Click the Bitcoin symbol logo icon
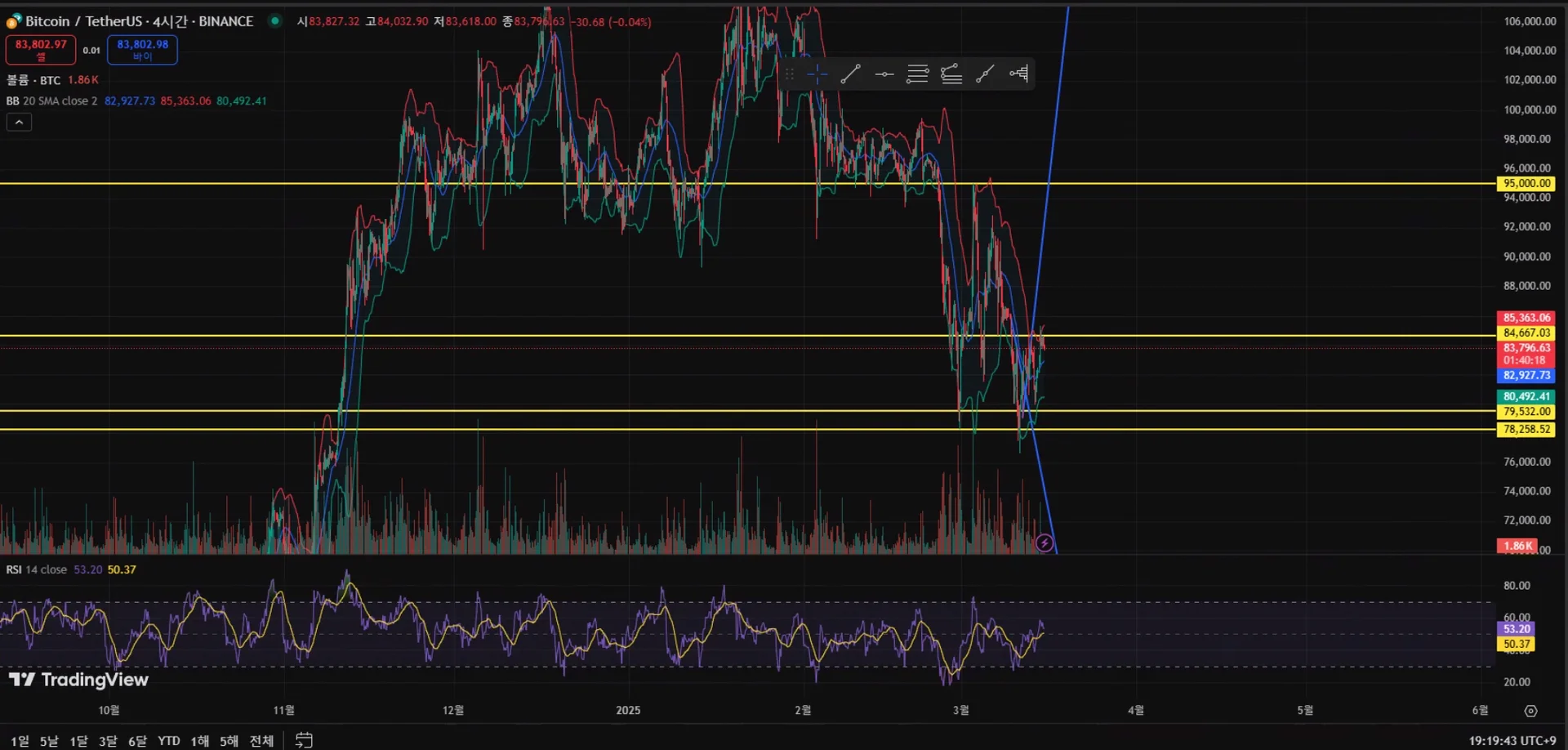The width and height of the screenshot is (1568, 750). pyautogui.click(x=14, y=21)
